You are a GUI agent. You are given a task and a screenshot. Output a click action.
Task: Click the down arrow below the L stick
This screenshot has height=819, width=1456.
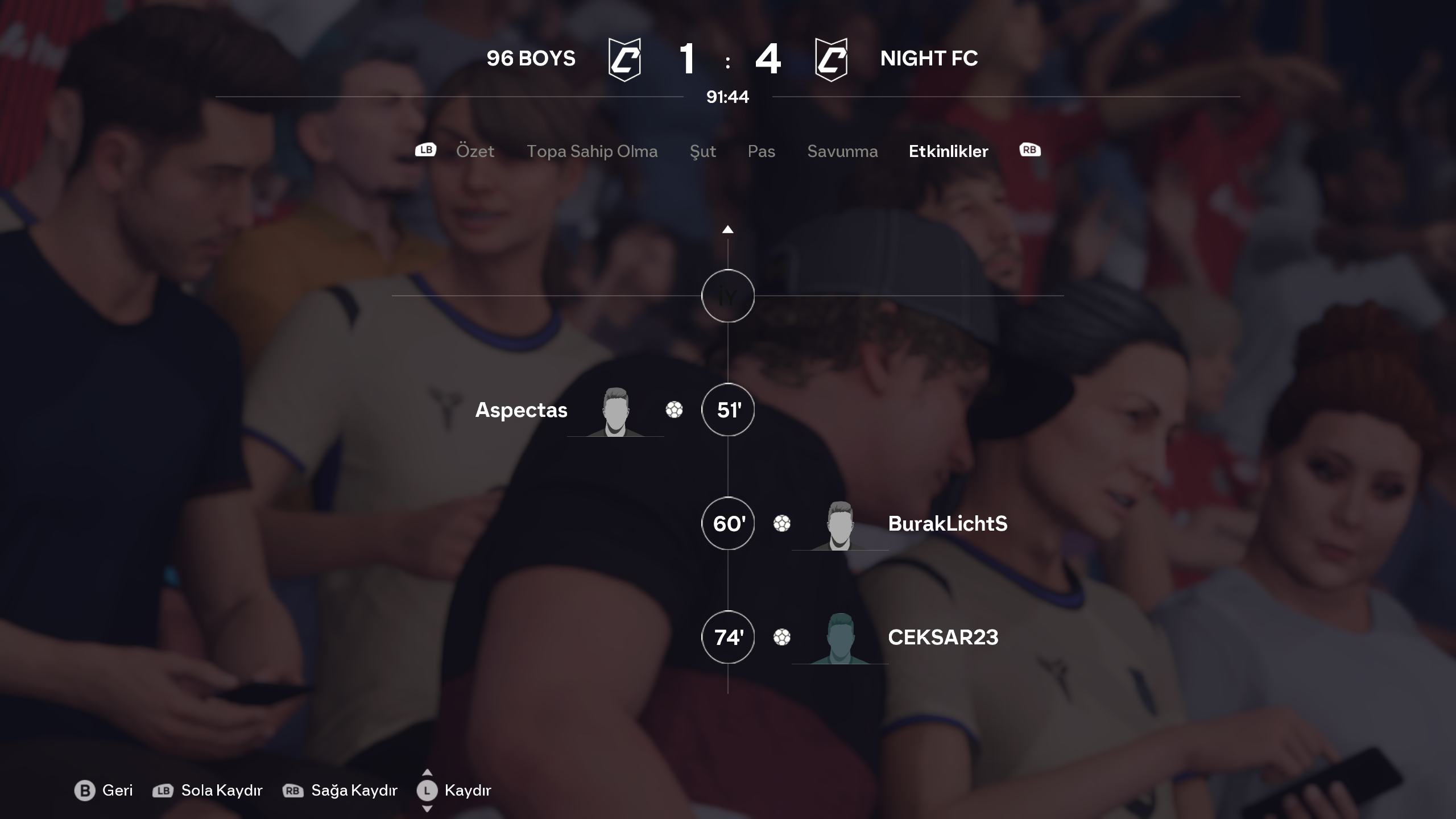point(427,809)
